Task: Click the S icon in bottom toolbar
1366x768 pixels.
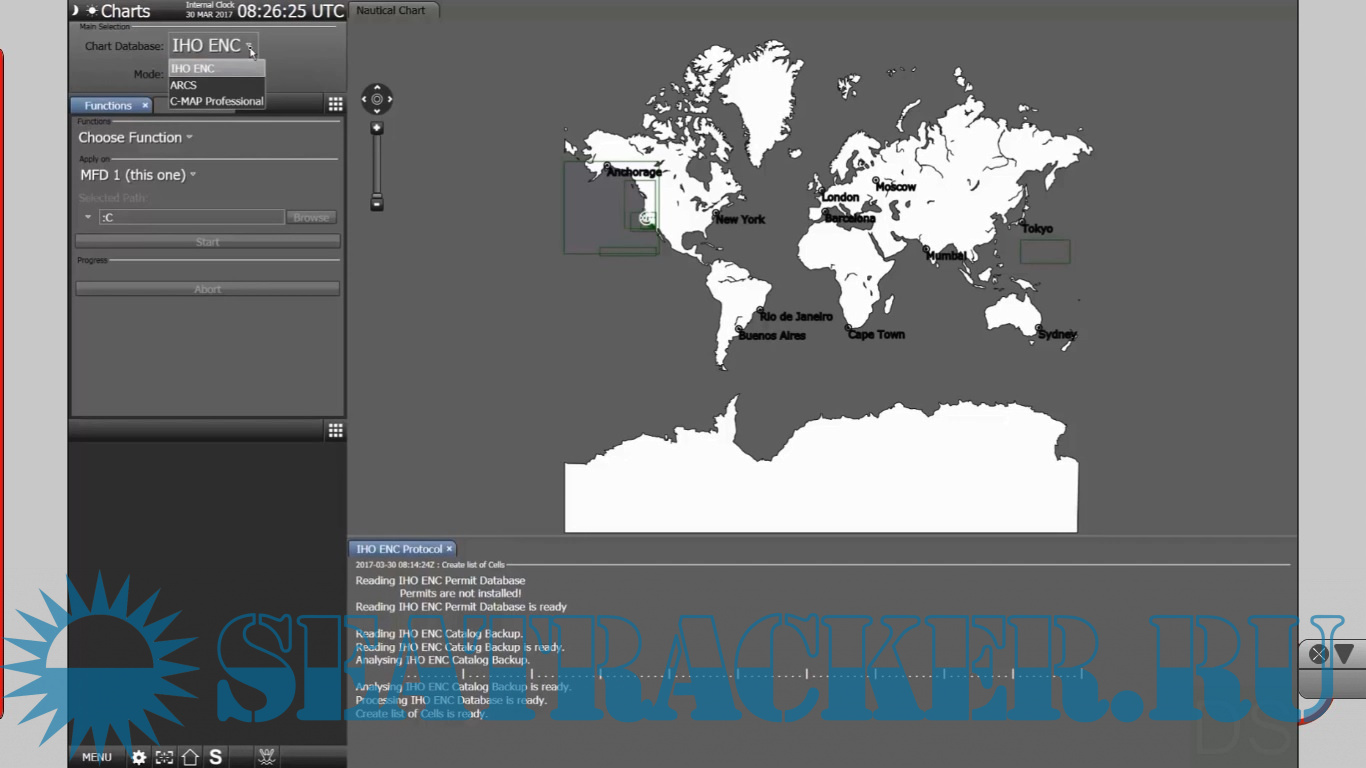Action: 215,757
